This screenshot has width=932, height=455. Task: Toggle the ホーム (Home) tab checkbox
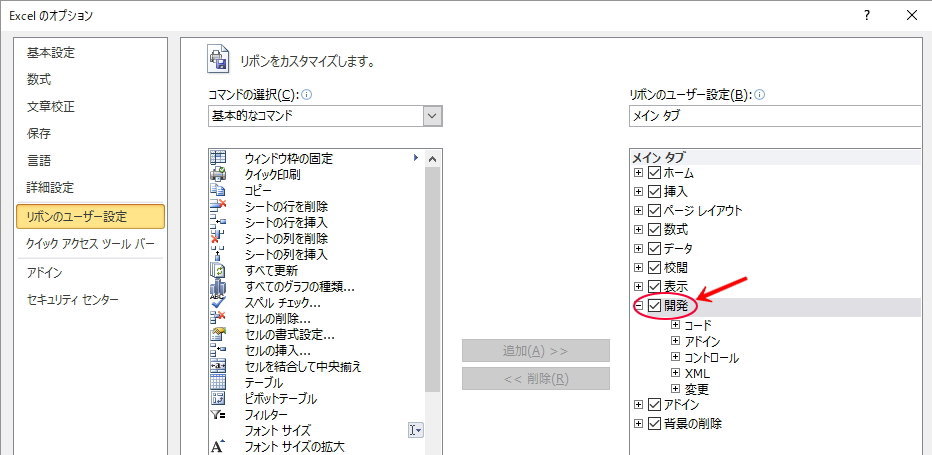[x=655, y=173]
